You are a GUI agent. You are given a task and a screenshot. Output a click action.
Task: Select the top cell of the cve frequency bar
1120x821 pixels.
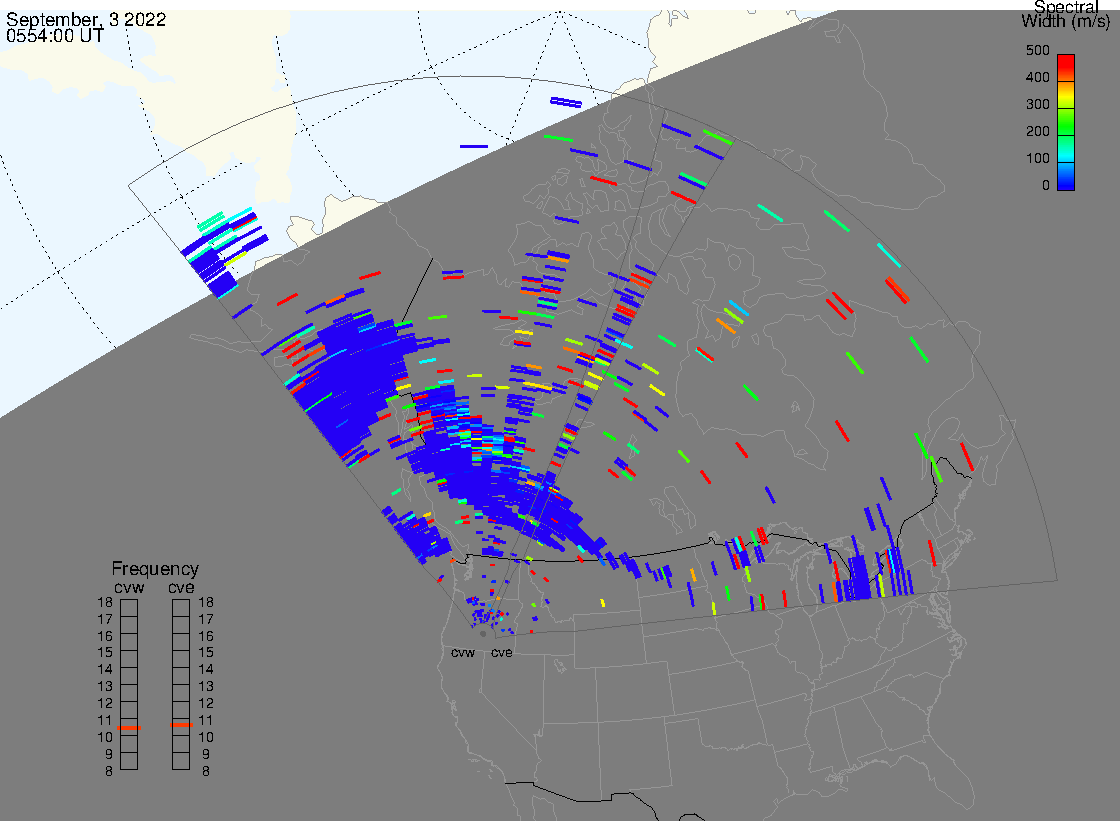pyautogui.click(x=181, y=608)
